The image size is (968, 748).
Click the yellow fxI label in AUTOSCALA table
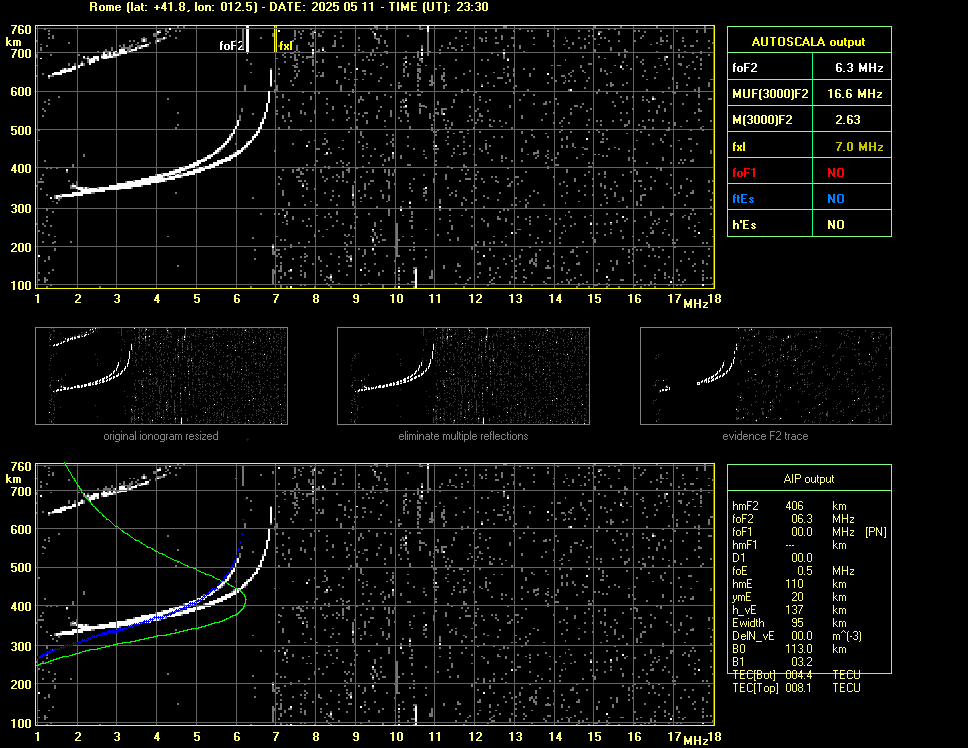coord(738,147)
